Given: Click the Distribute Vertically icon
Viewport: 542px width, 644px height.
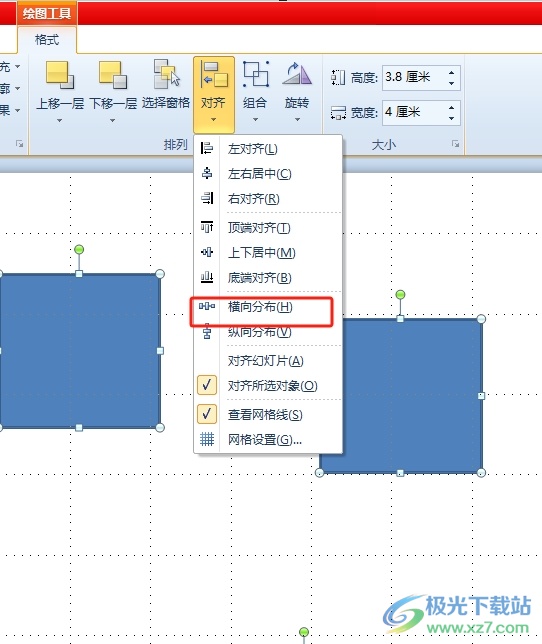Looking at the screenshot, I should (207, 331).
